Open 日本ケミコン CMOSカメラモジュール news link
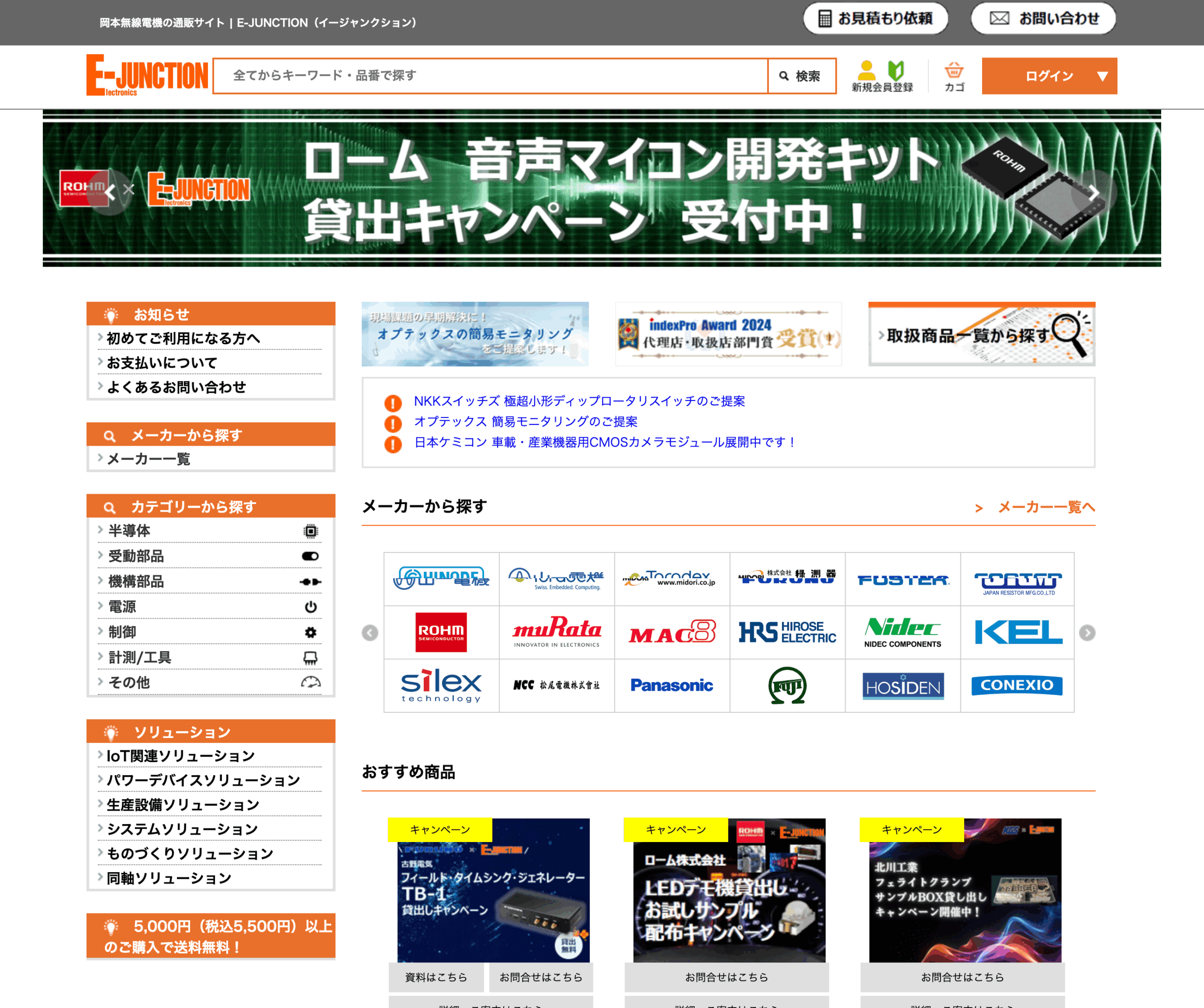Image resolution: width=1204 pixels, height=1008 pixels. (605, 442)
